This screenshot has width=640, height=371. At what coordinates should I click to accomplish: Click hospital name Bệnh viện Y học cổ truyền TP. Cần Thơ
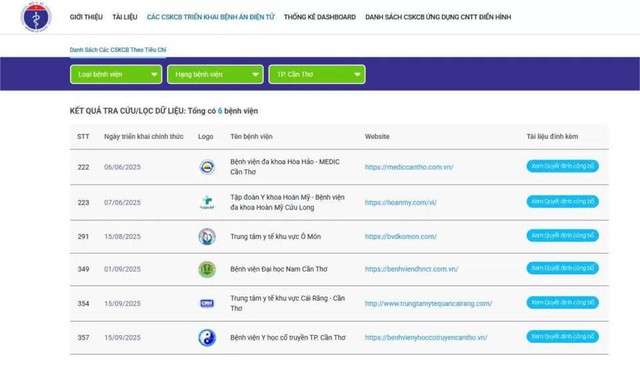click(x=288, y=338)
